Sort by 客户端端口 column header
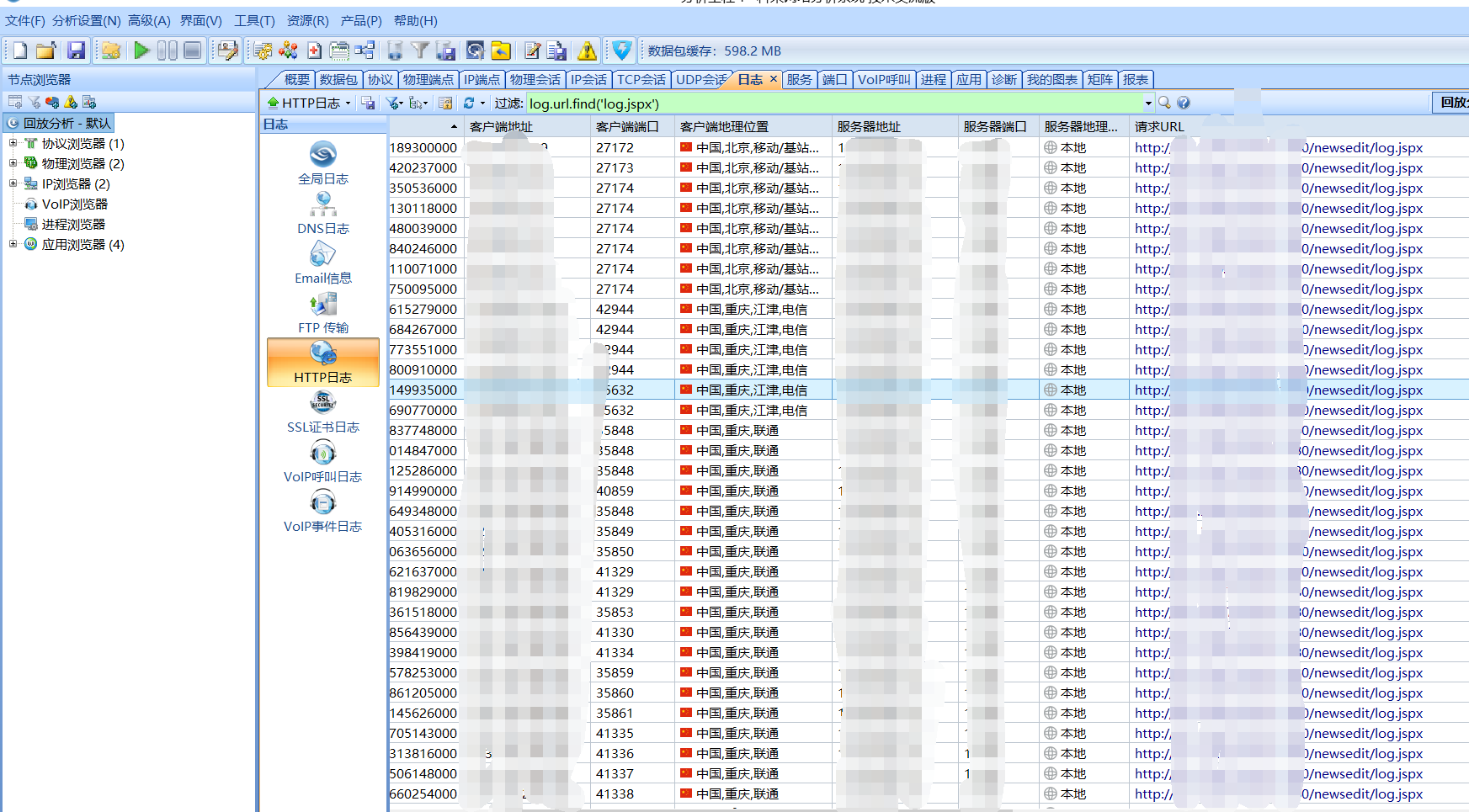Image resolution: width=1469 pixels, height=812 pixels. pyautogui.click(x=632, y=127)
